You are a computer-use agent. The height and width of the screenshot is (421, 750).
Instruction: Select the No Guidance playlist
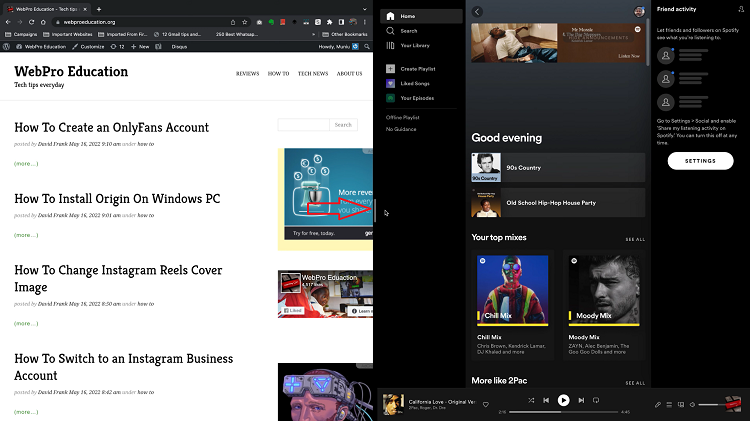coord(401,129)
